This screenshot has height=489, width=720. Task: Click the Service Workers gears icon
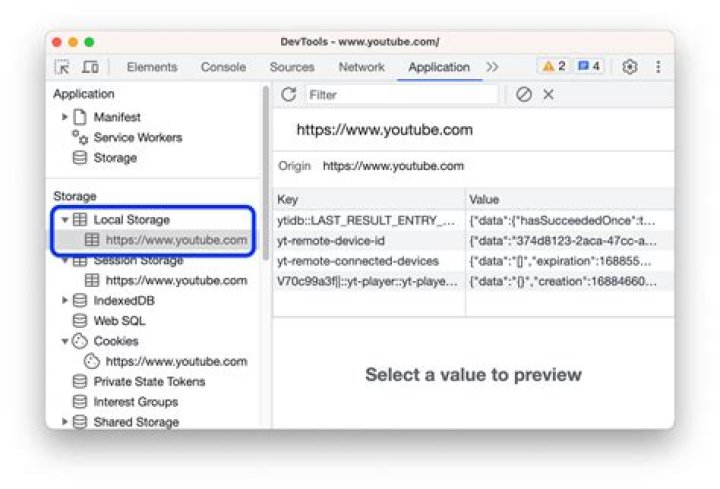point(80,137)
